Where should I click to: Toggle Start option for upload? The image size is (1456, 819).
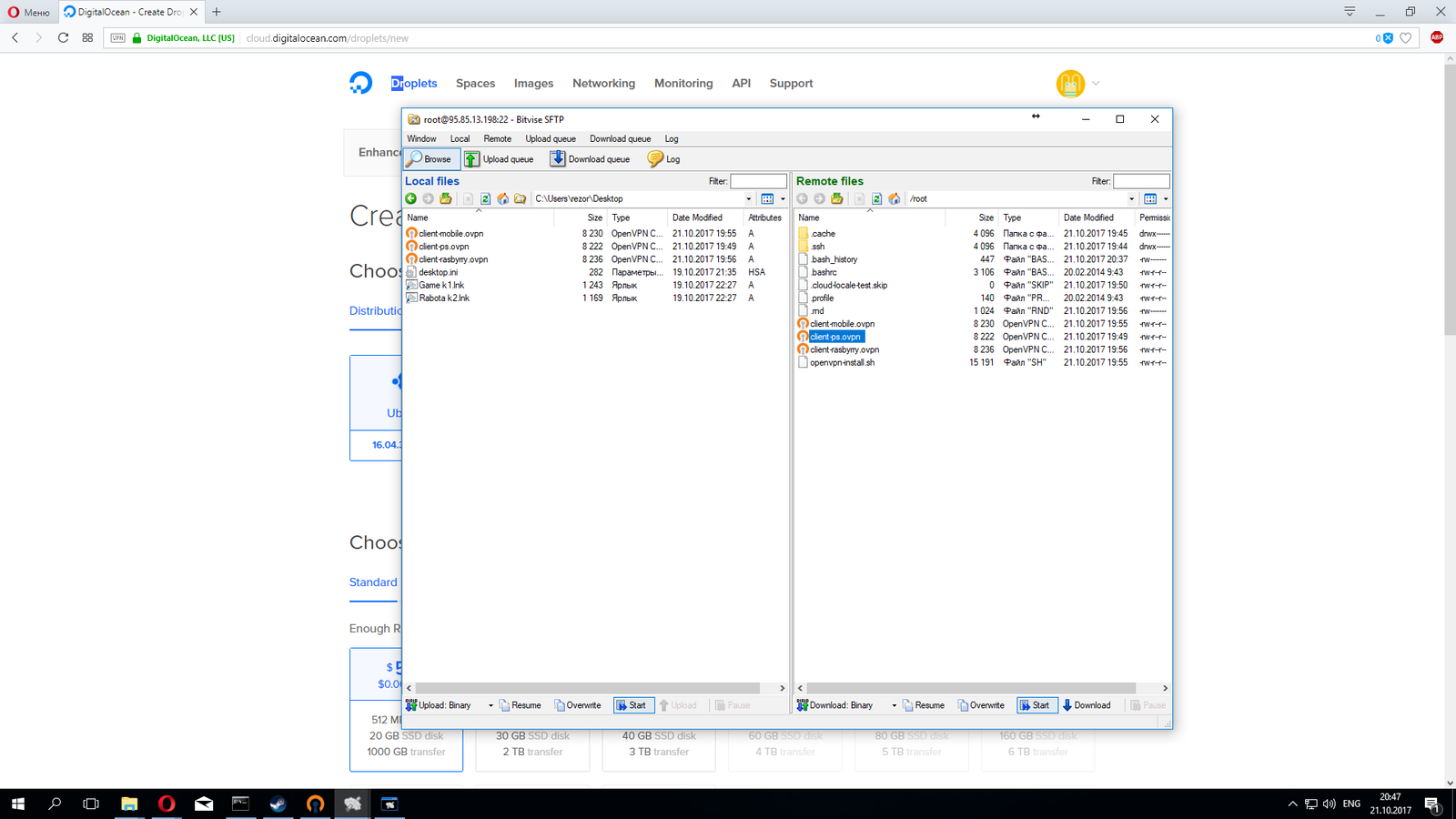[x=632, y=705]
